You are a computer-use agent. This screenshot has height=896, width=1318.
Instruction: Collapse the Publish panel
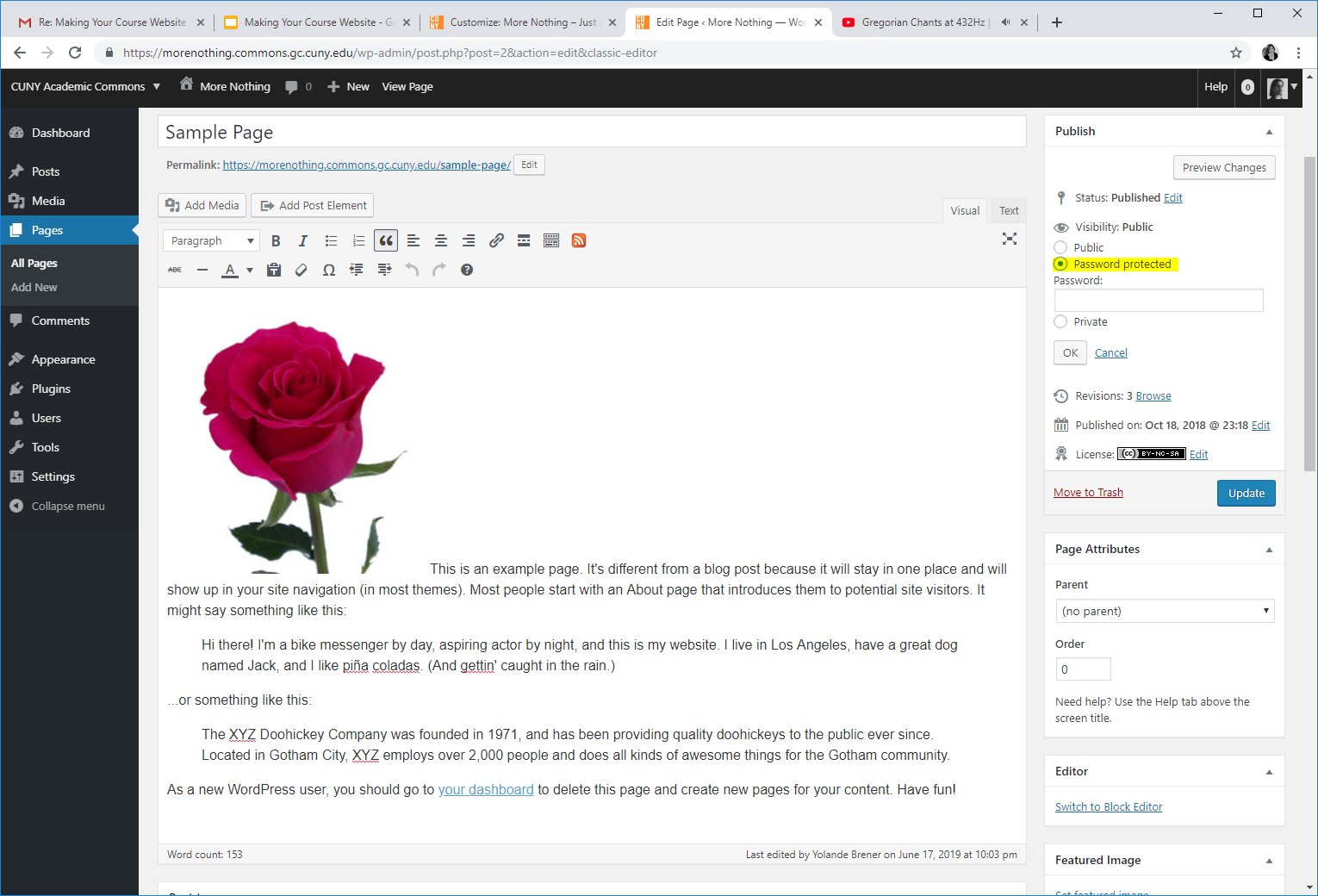coord(1268,132)
